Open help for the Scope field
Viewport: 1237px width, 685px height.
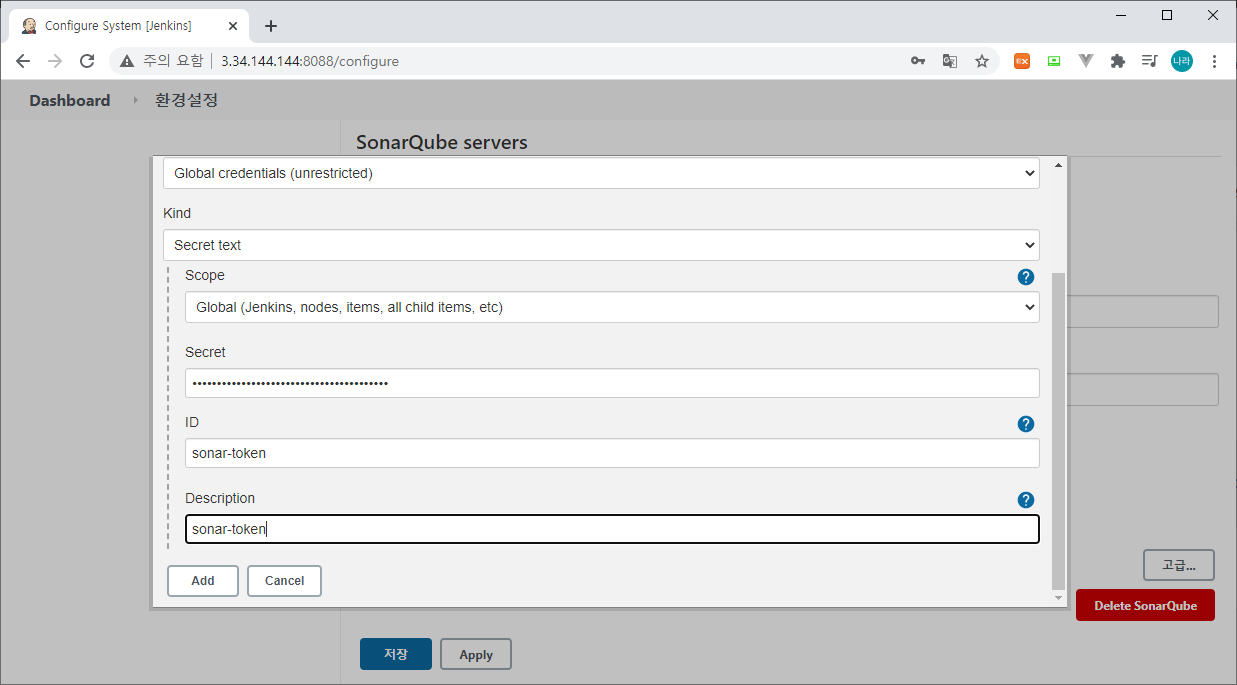tap(1025, 277)
